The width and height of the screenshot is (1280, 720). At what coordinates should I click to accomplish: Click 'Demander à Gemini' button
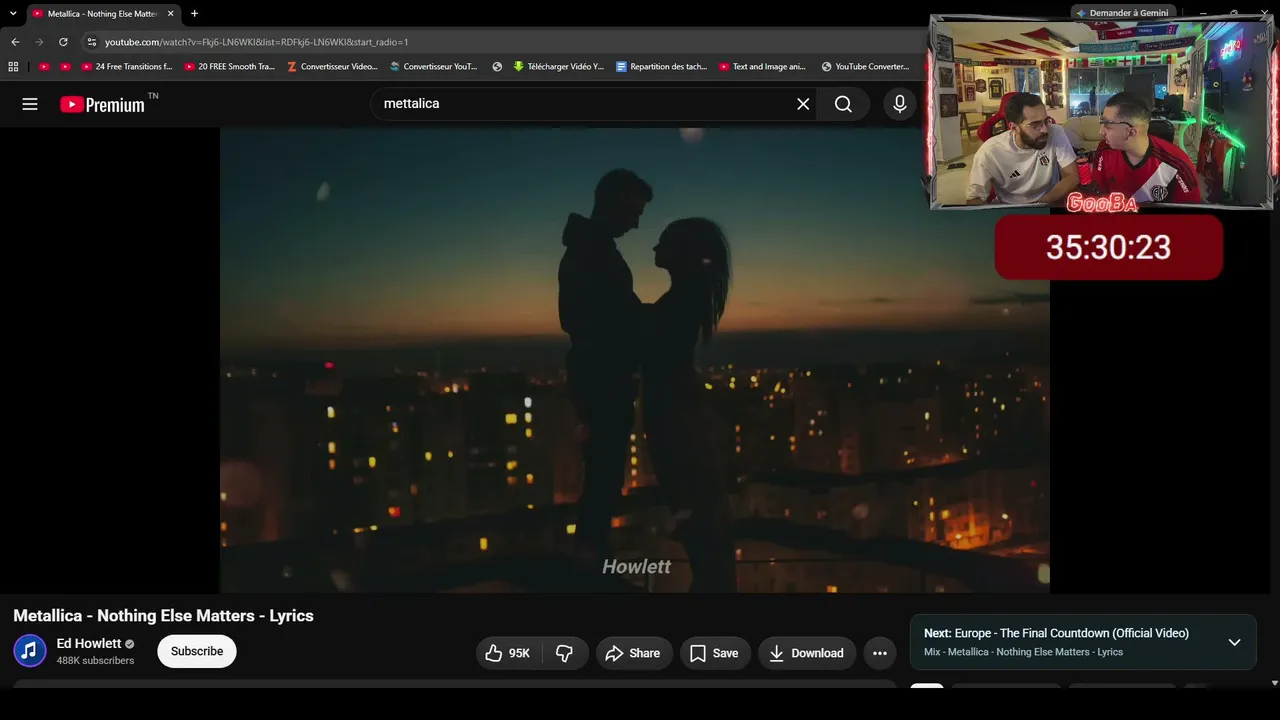click(x=1122, y=13)
